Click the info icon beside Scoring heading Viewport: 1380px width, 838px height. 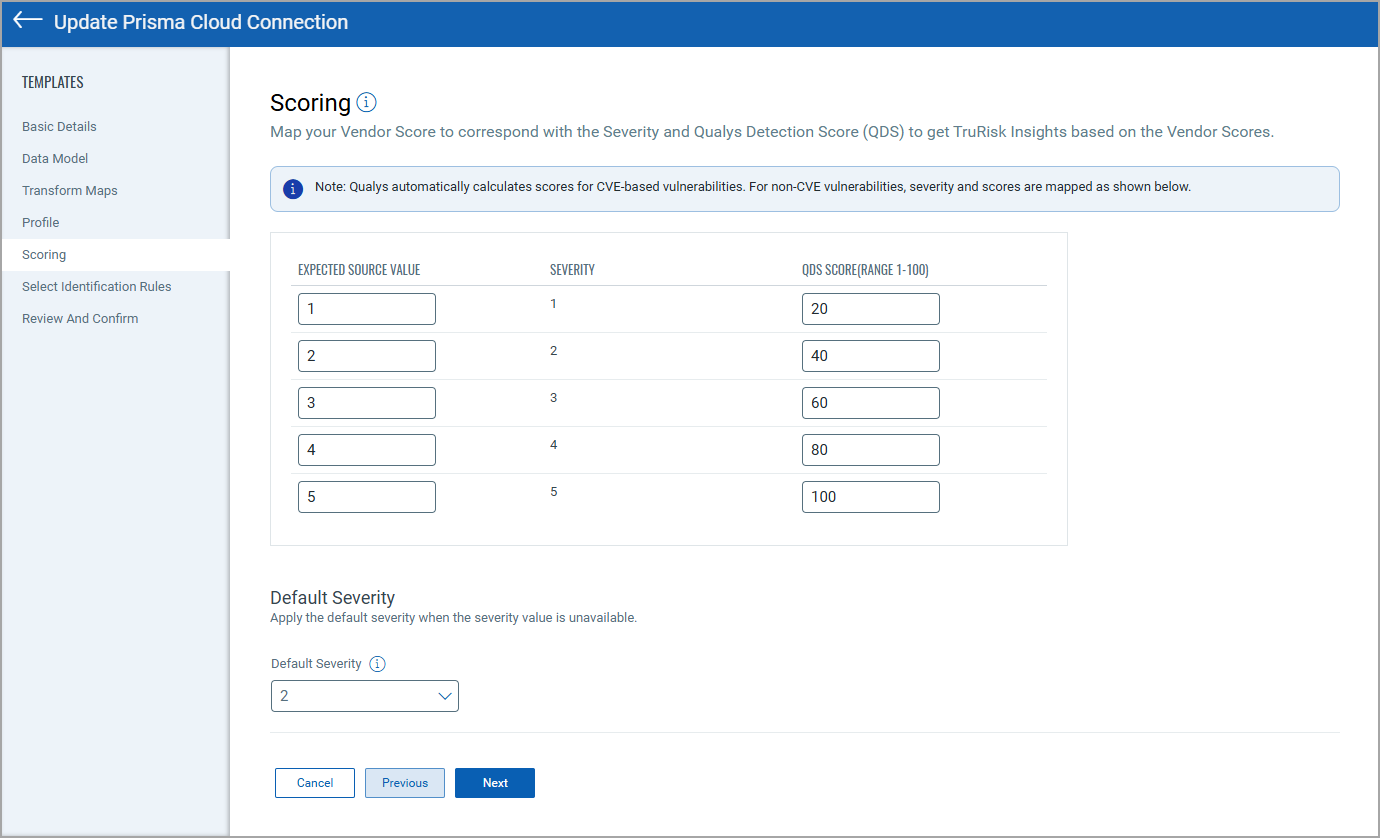click(366, 102)
